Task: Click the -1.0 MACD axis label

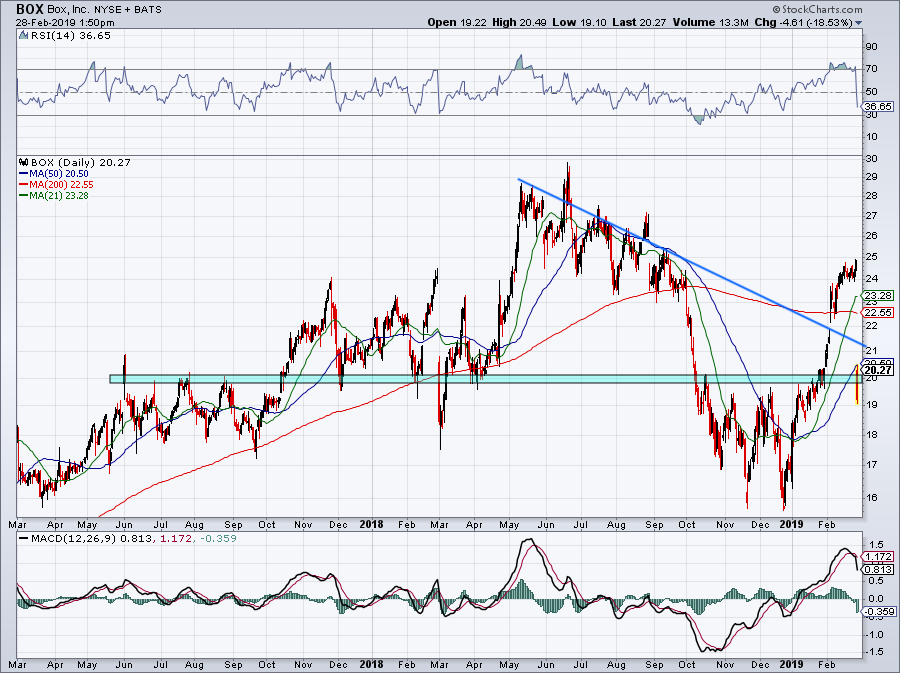Action: pos(874,635)
